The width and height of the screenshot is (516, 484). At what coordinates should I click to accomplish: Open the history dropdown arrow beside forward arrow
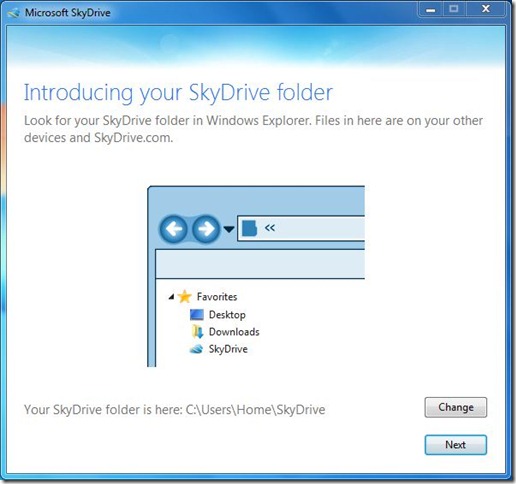pyautogui.click(x=229, y=229)
